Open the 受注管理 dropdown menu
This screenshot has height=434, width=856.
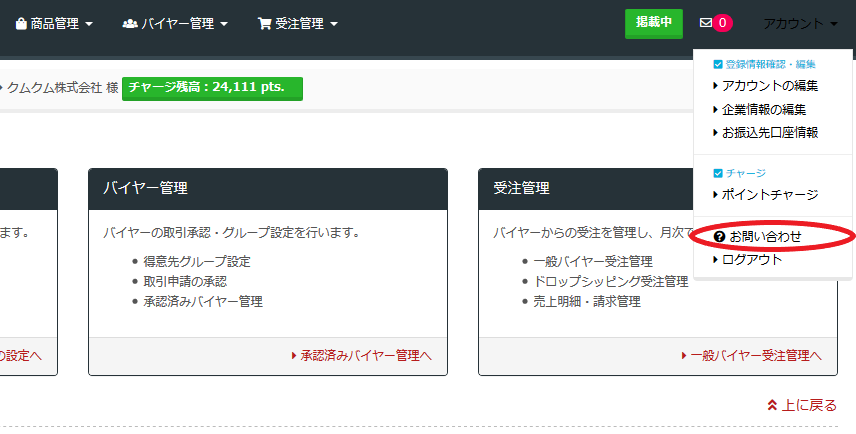click(x=298, y=23)
